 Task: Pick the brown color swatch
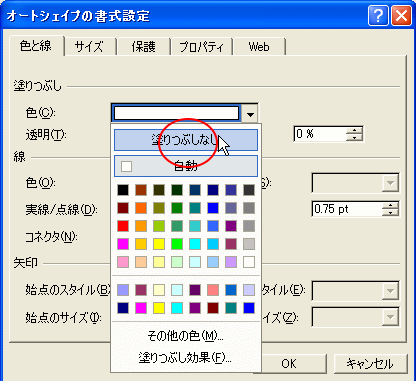click(x=141, y=190)
